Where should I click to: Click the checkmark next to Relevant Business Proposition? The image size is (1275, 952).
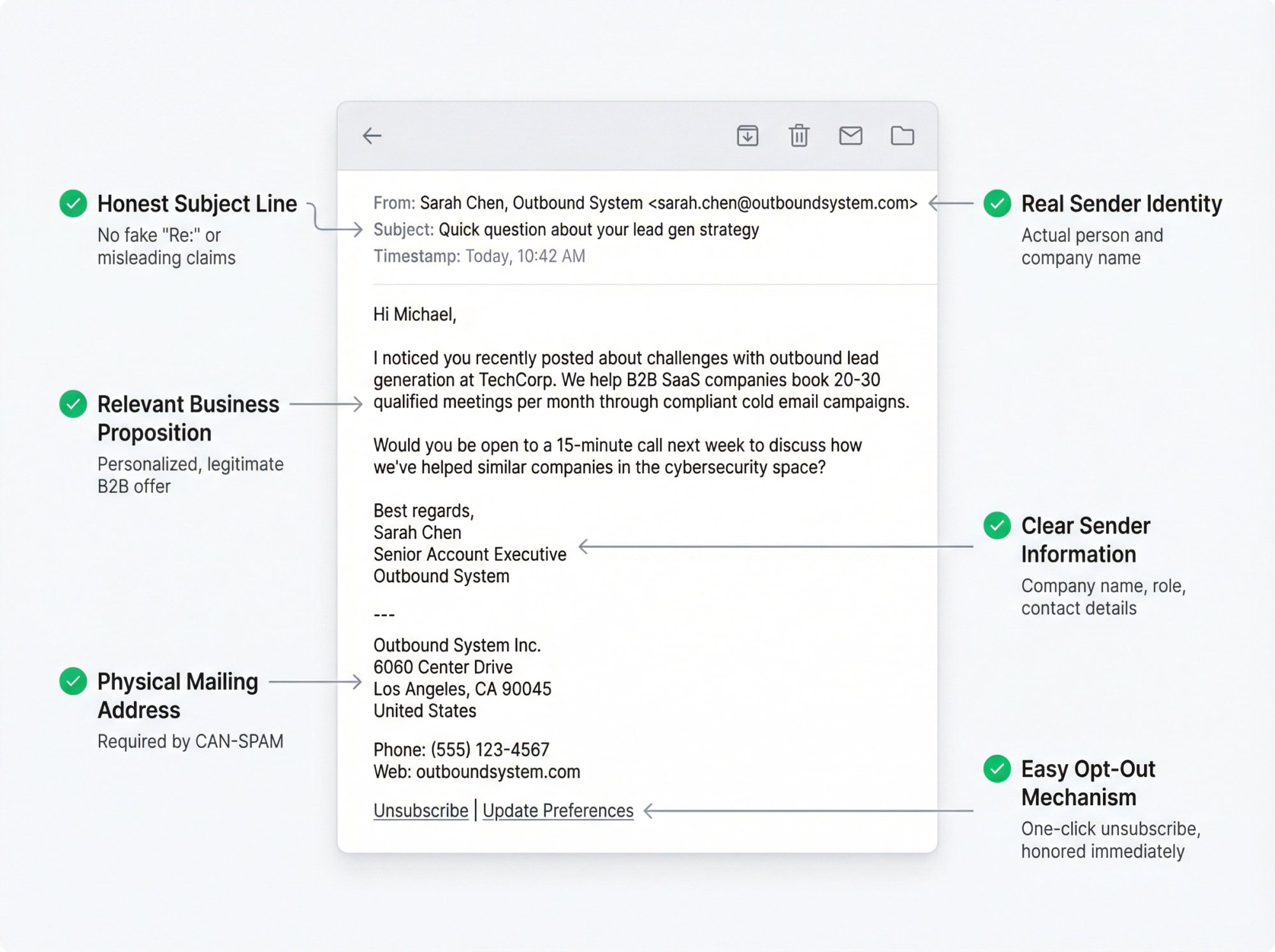[x=75, y=404]
